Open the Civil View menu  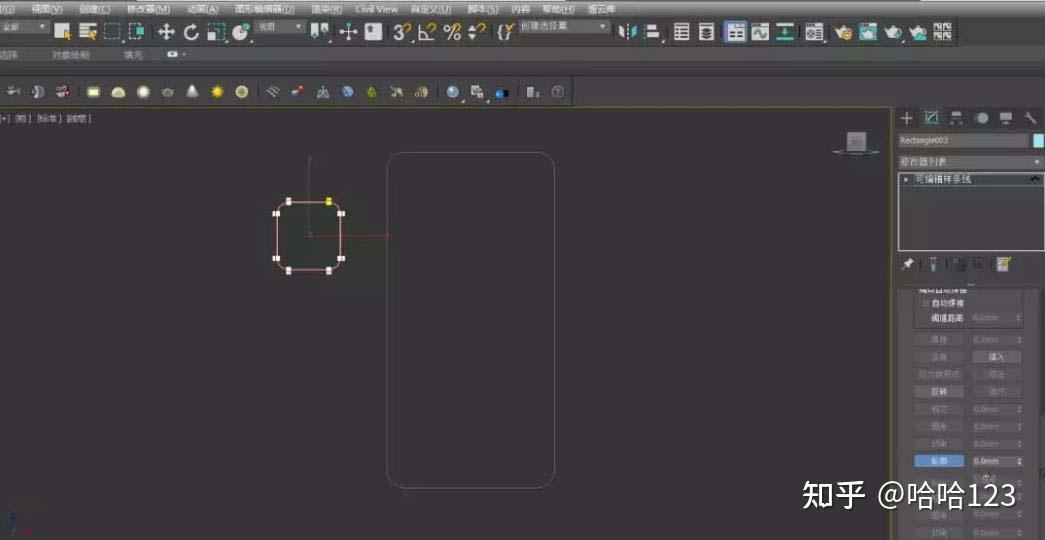click(x=377, y=9)
